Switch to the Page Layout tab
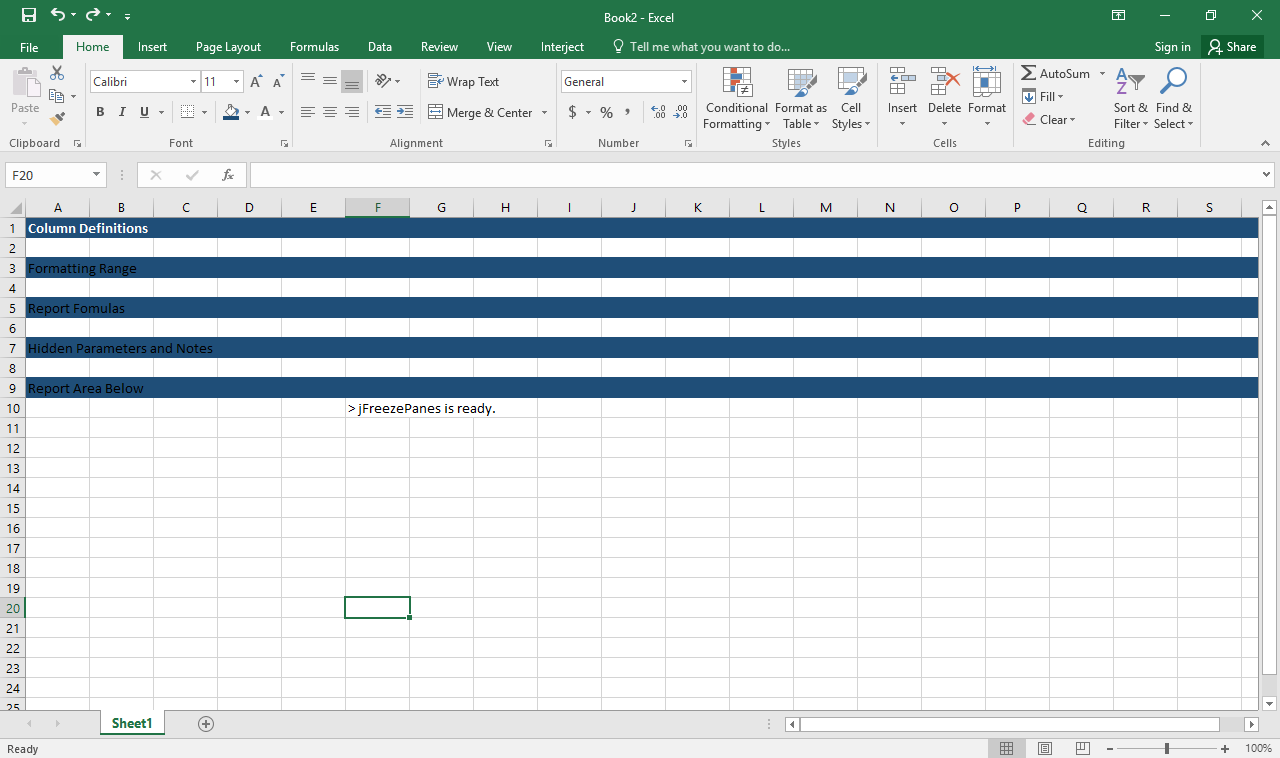1280x758 pixels. [x=228, y=47]
